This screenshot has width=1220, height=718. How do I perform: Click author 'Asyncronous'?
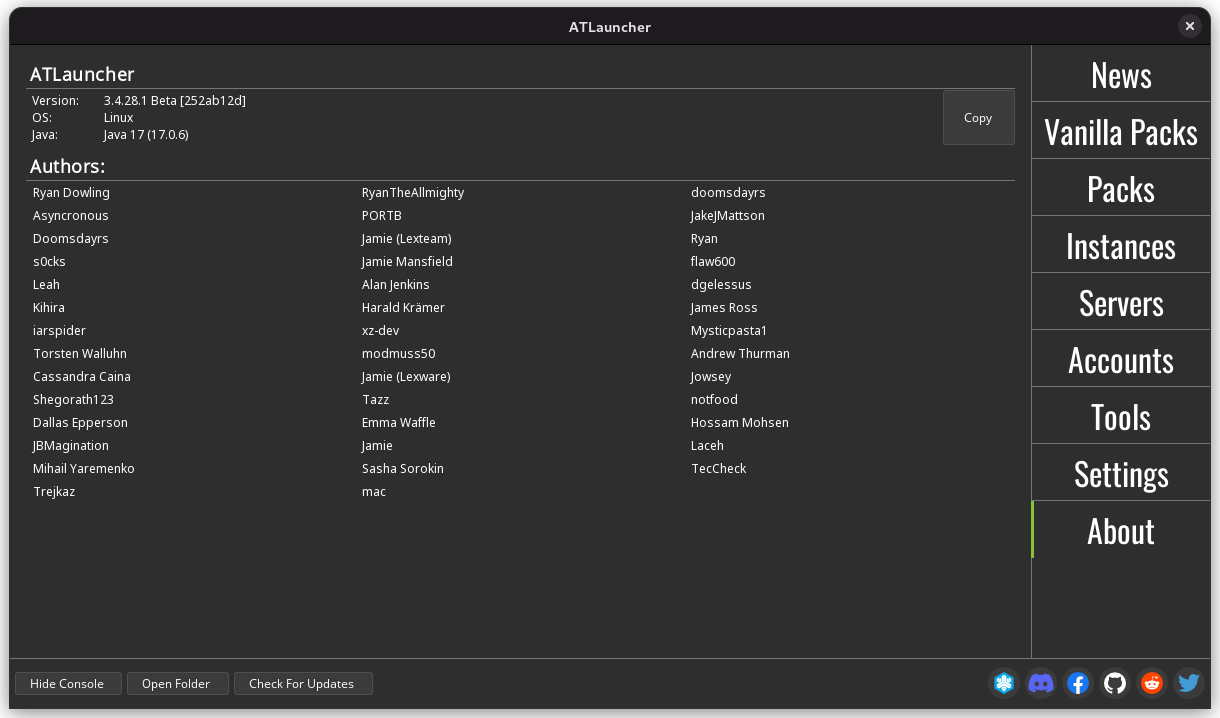[71, 216]
